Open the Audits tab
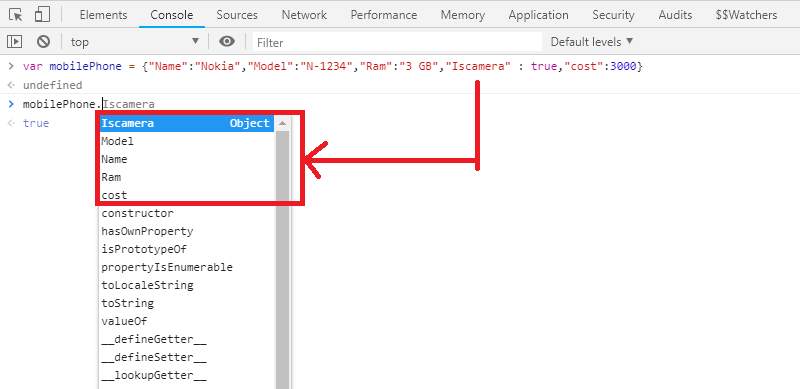 (675, 15)
